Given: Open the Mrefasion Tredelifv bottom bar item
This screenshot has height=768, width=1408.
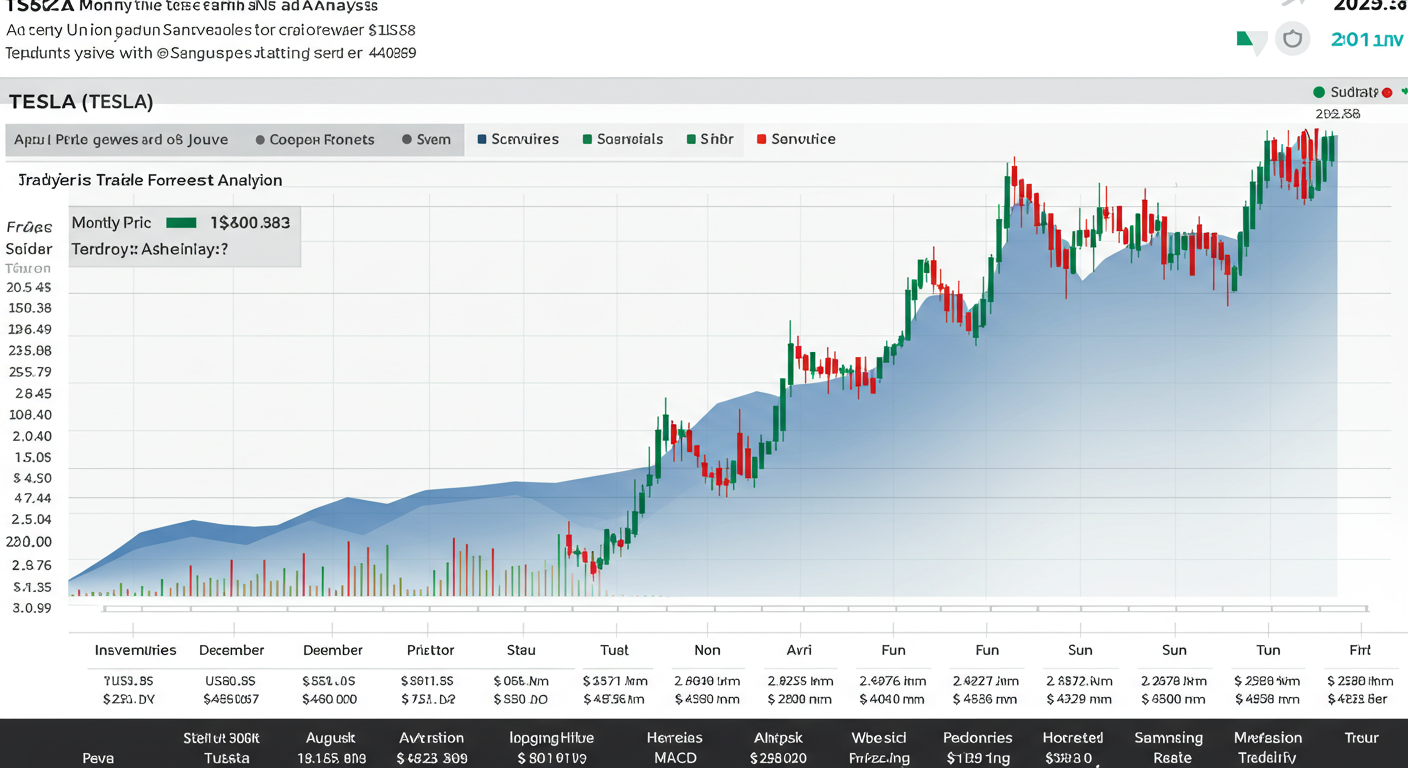Looking at the screenshot, I should [1268, 748].
